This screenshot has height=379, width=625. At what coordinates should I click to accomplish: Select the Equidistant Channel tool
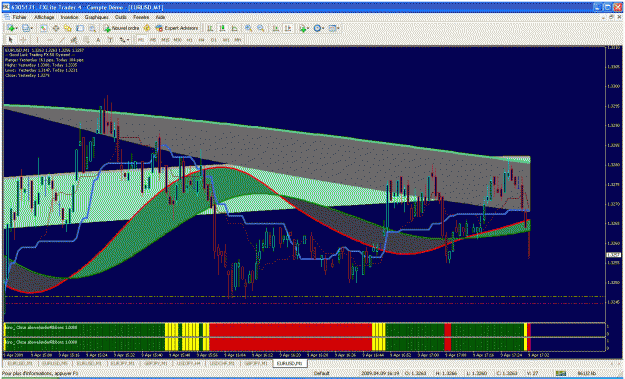point(74,39)
